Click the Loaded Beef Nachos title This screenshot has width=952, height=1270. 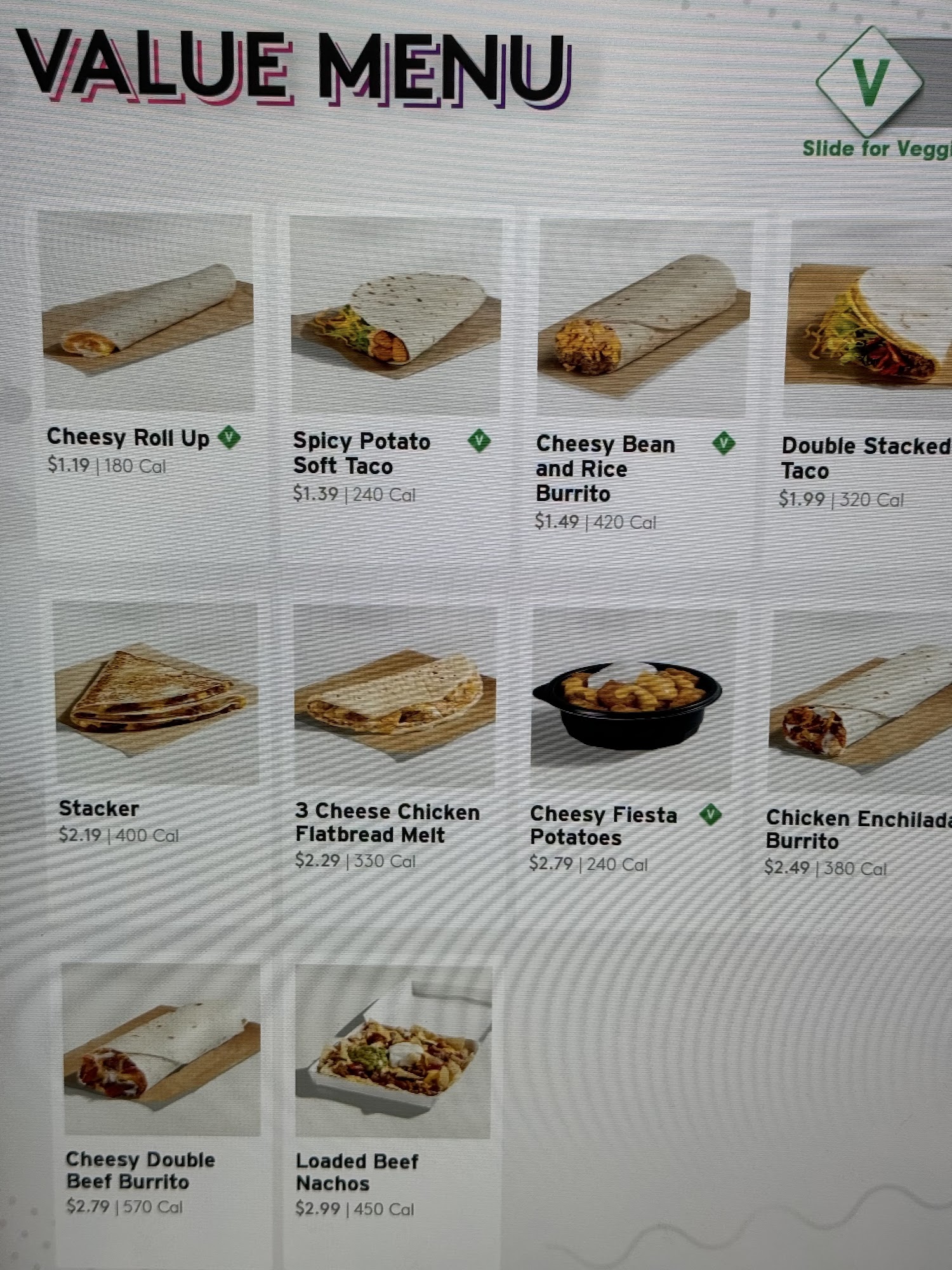pos(357,1172)
